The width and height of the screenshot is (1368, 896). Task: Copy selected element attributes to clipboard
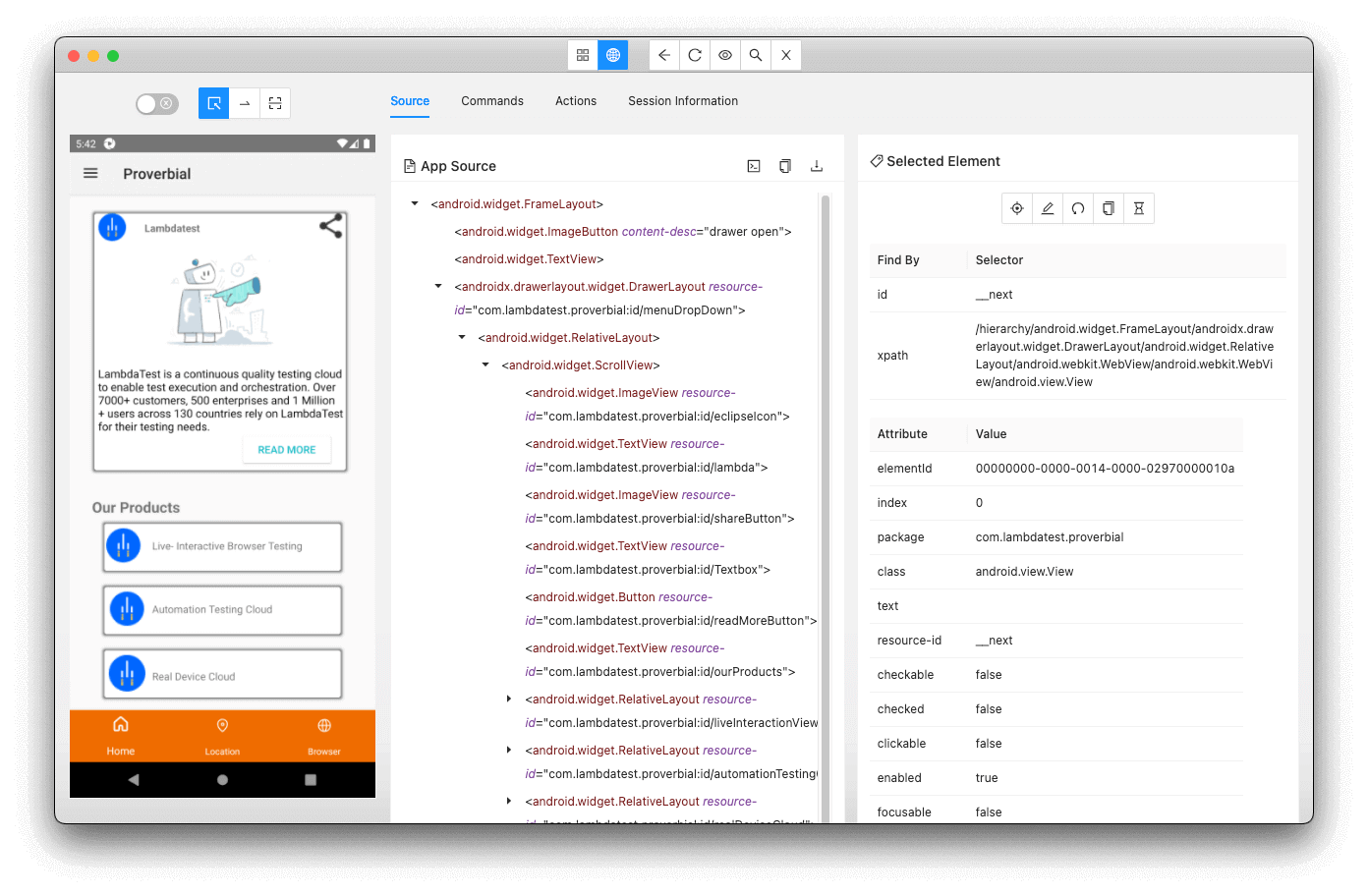1108,208
